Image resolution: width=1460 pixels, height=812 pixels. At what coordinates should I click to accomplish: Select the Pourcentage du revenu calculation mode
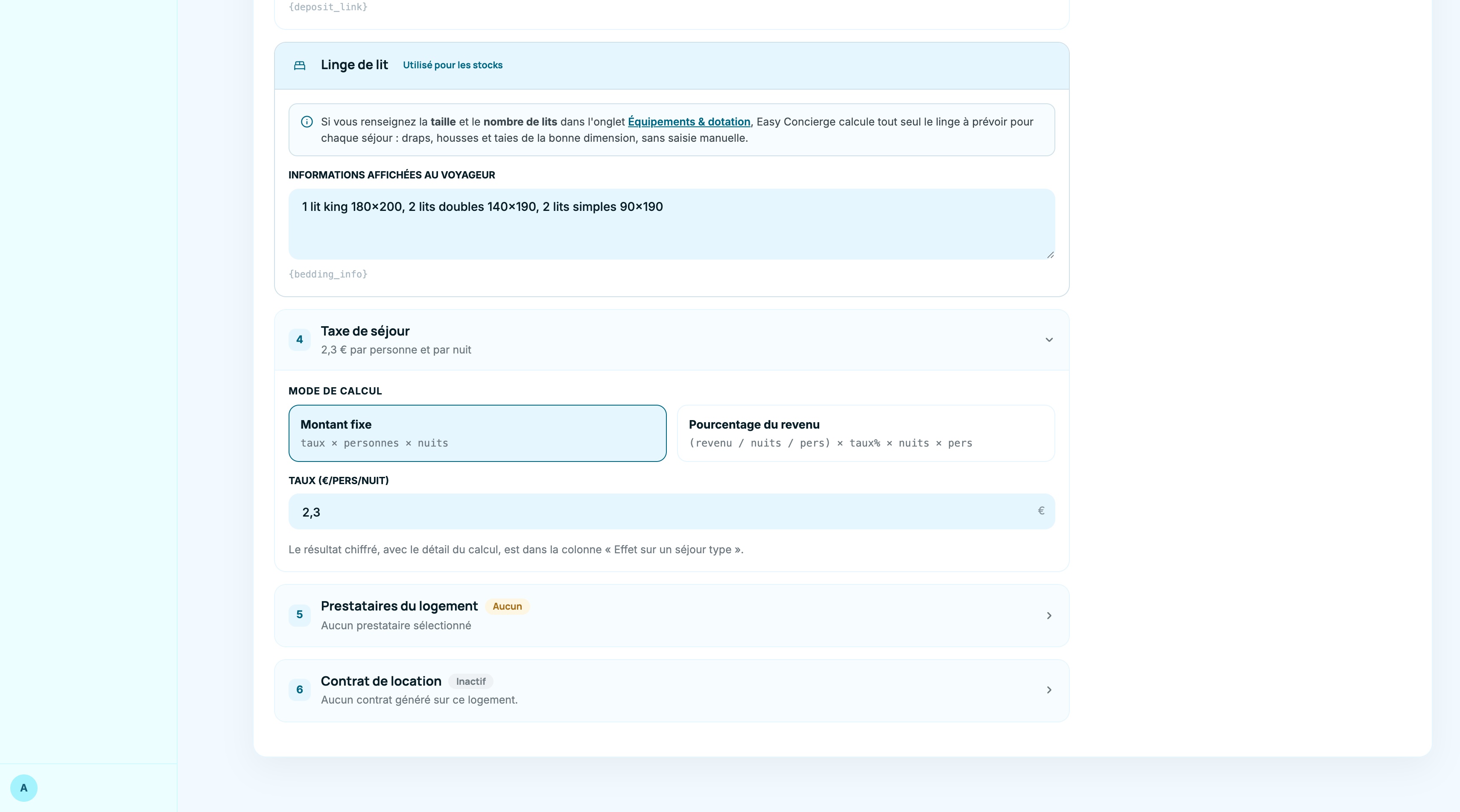[865, 433]
